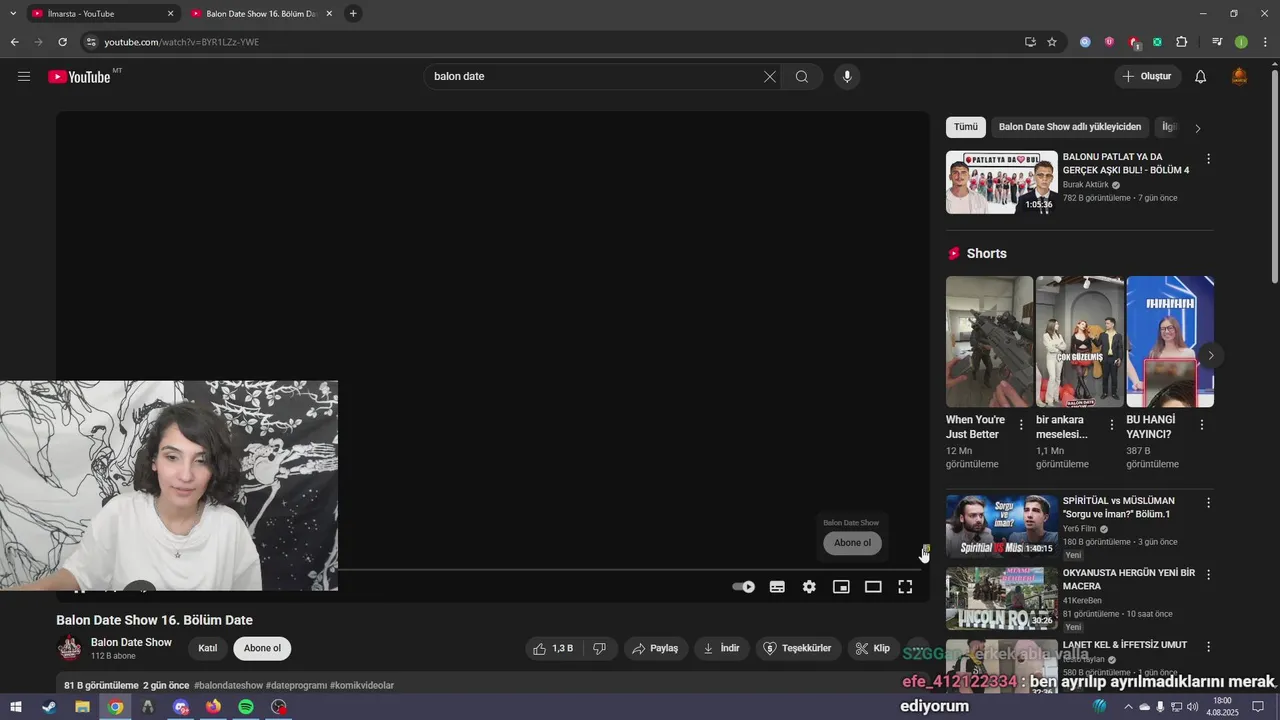Open the YouTube hamburger guide menu
The image size is (1280, 720).
[24, 76]
